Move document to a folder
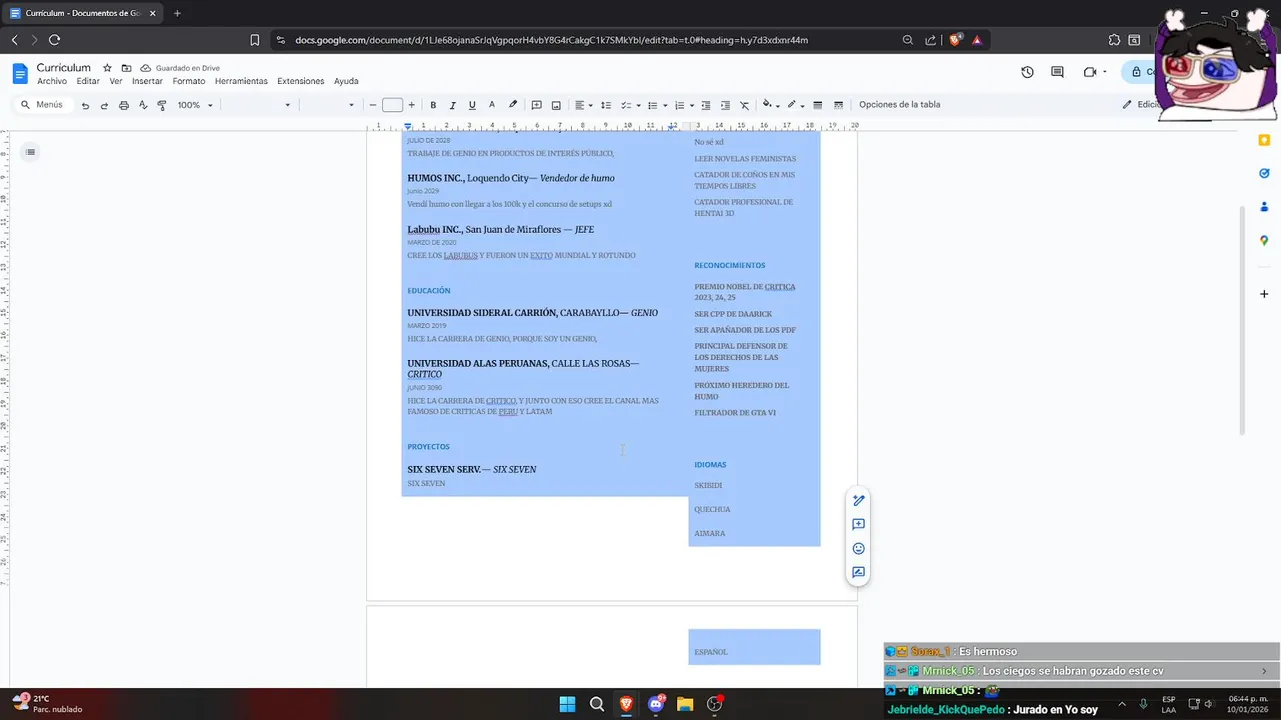The image size is (1281, 720). [x=126, y=68]
